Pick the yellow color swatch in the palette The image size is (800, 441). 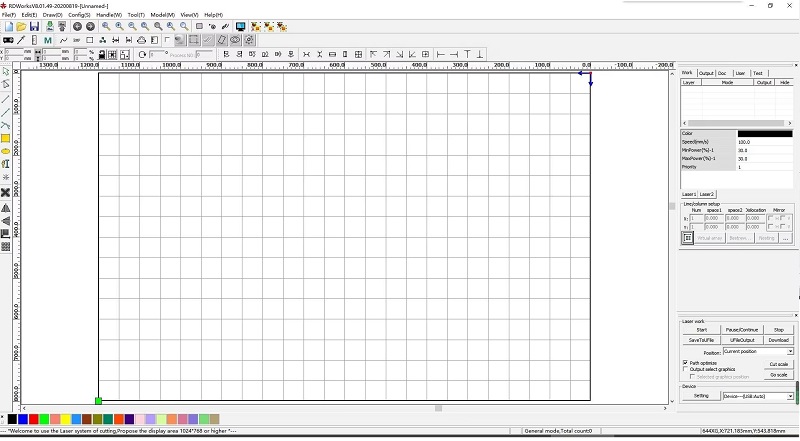[65, 420]
